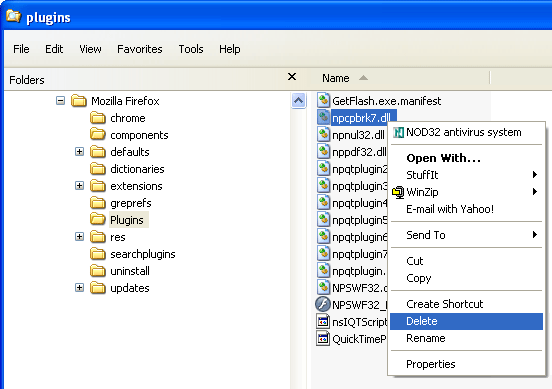Open the Favorites menu
This screenshot has height=389, width=552.
(140, 49)
